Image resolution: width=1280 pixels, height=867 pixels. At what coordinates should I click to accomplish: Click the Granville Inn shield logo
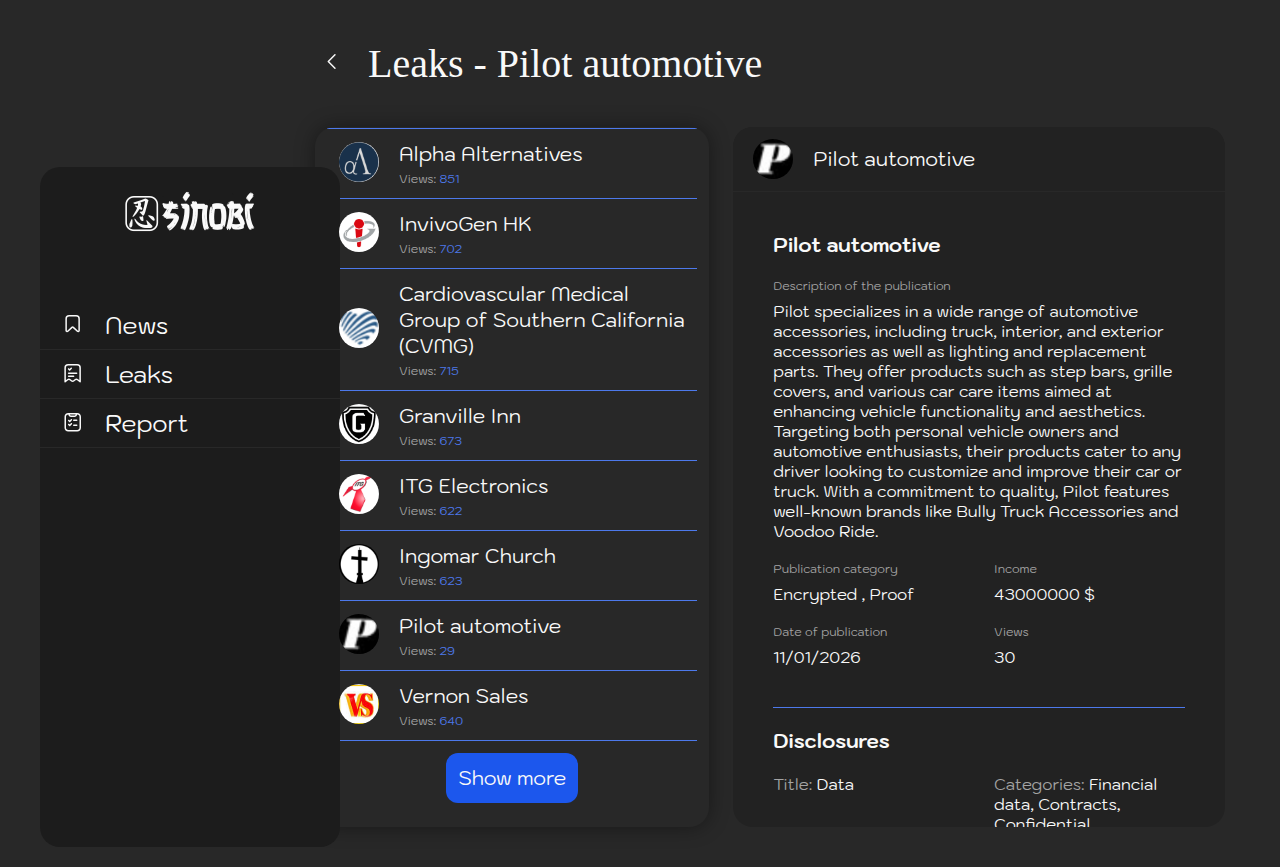[x=359, y=424]
